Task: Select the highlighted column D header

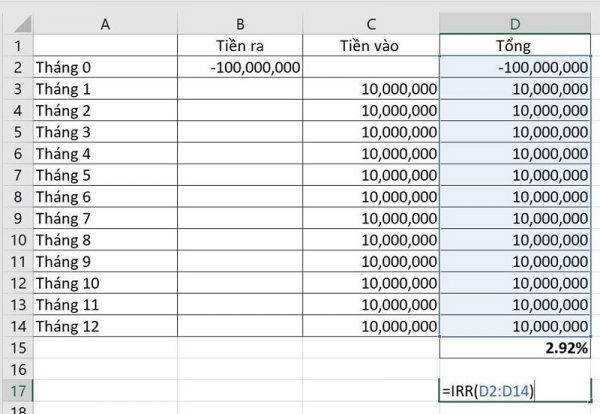Action: 516,24
